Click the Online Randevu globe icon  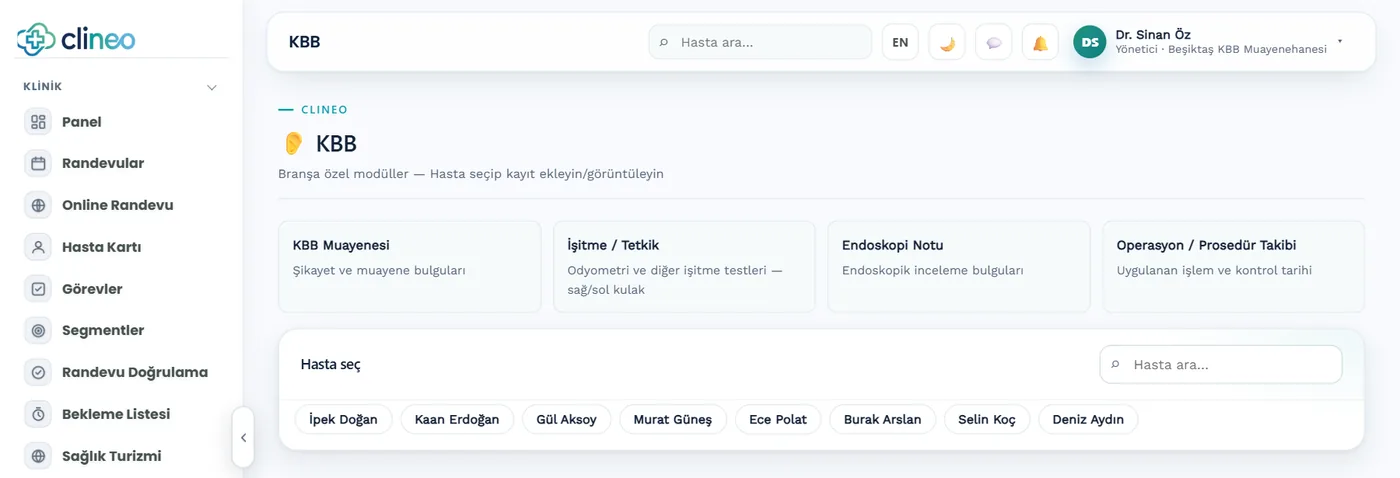38,205
